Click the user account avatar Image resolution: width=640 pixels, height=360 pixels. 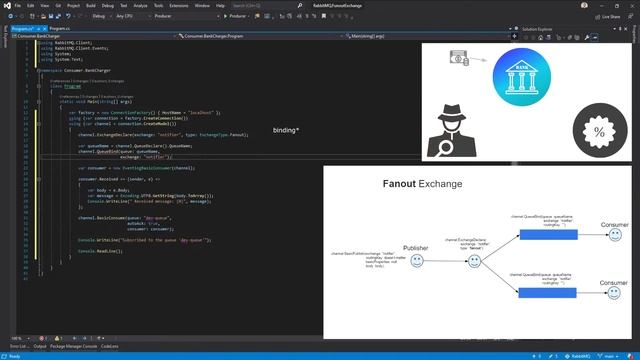[584, 5]
